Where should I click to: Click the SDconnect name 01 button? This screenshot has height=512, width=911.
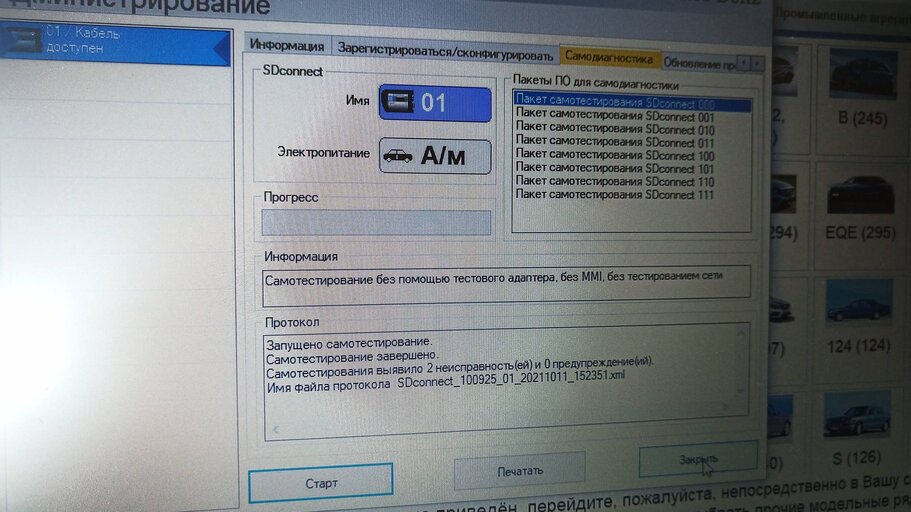pyautogui.click(x=435, y=103)
